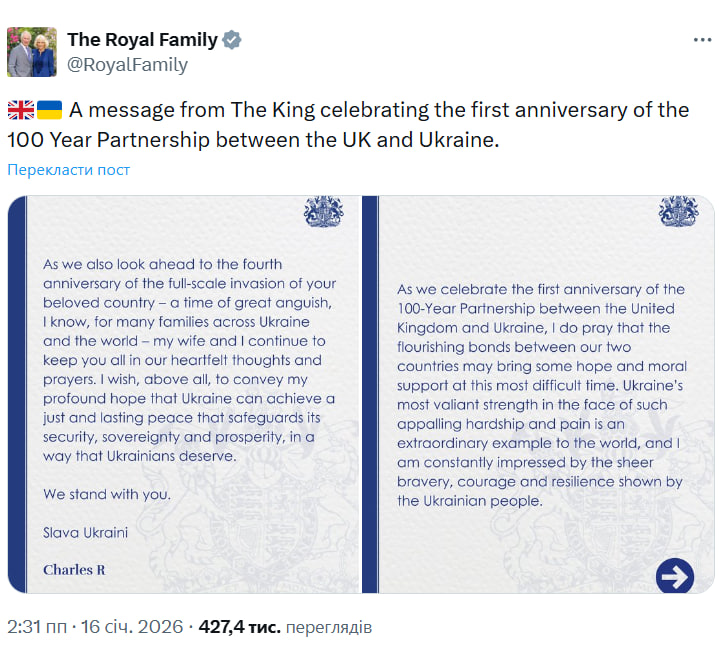
Task: Open The Royal Family display name link
Action: [142, 40]
